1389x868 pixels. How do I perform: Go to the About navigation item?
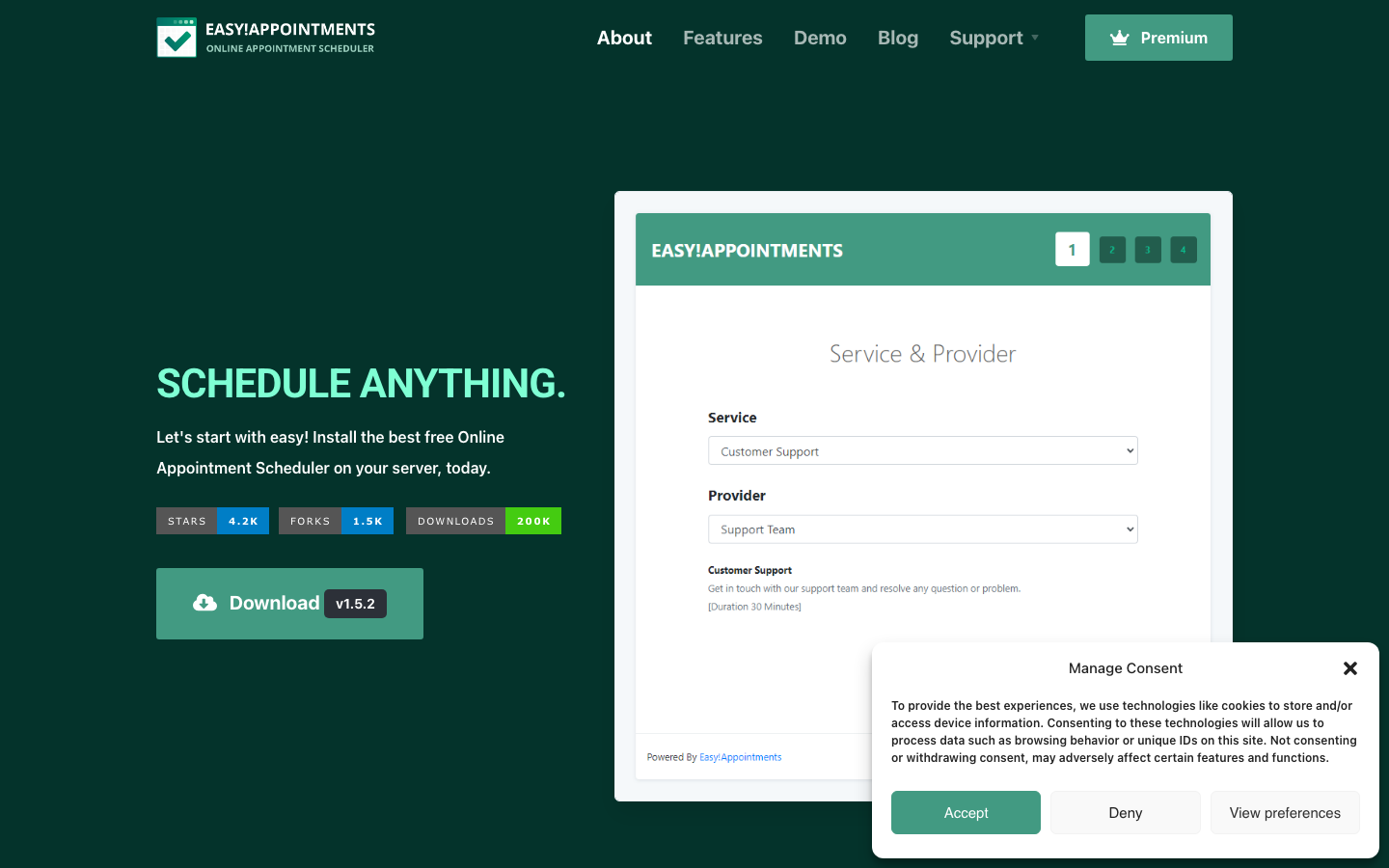(x=624, y=38)
